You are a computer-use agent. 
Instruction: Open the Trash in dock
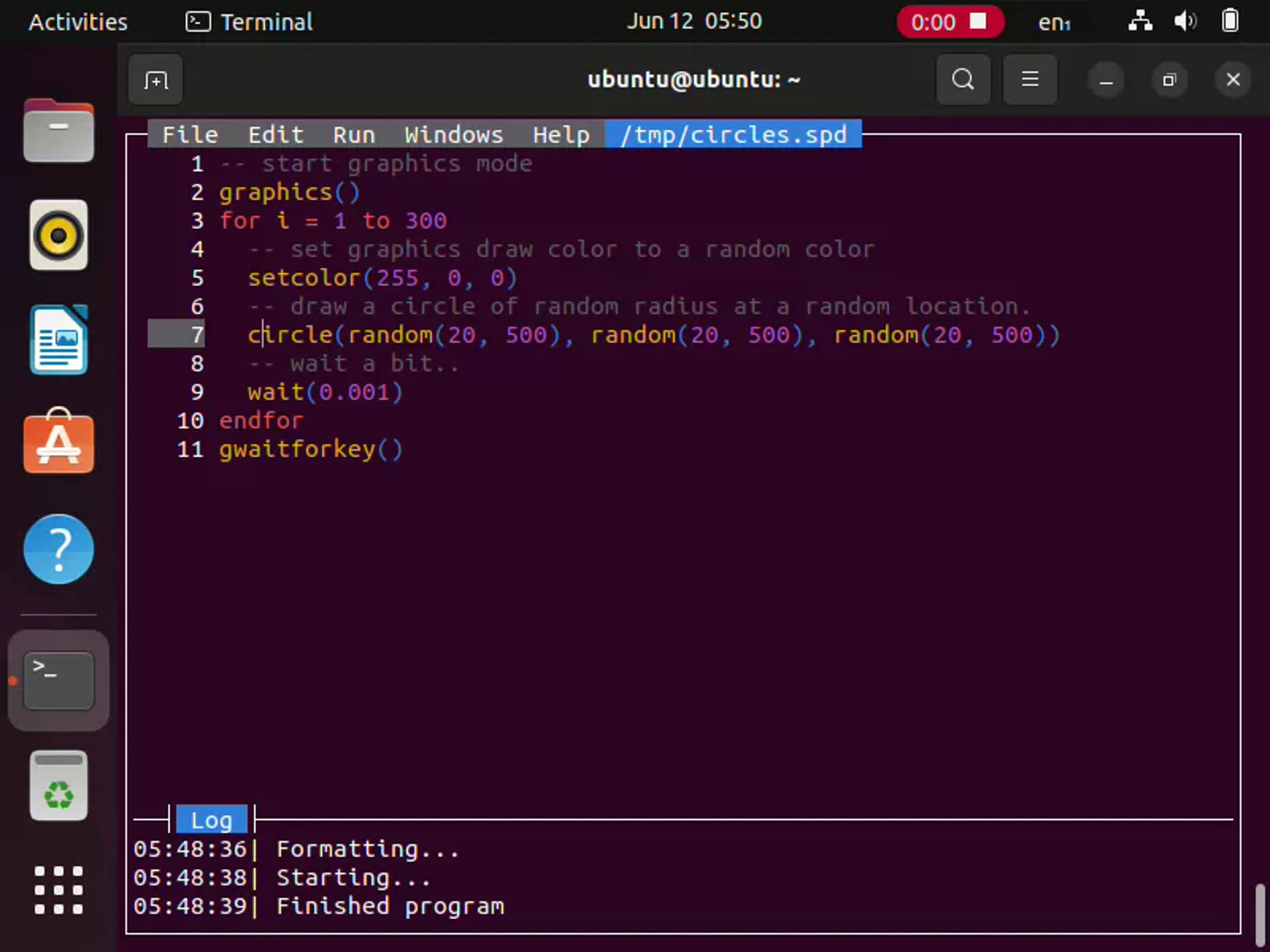tap(59, 785)
